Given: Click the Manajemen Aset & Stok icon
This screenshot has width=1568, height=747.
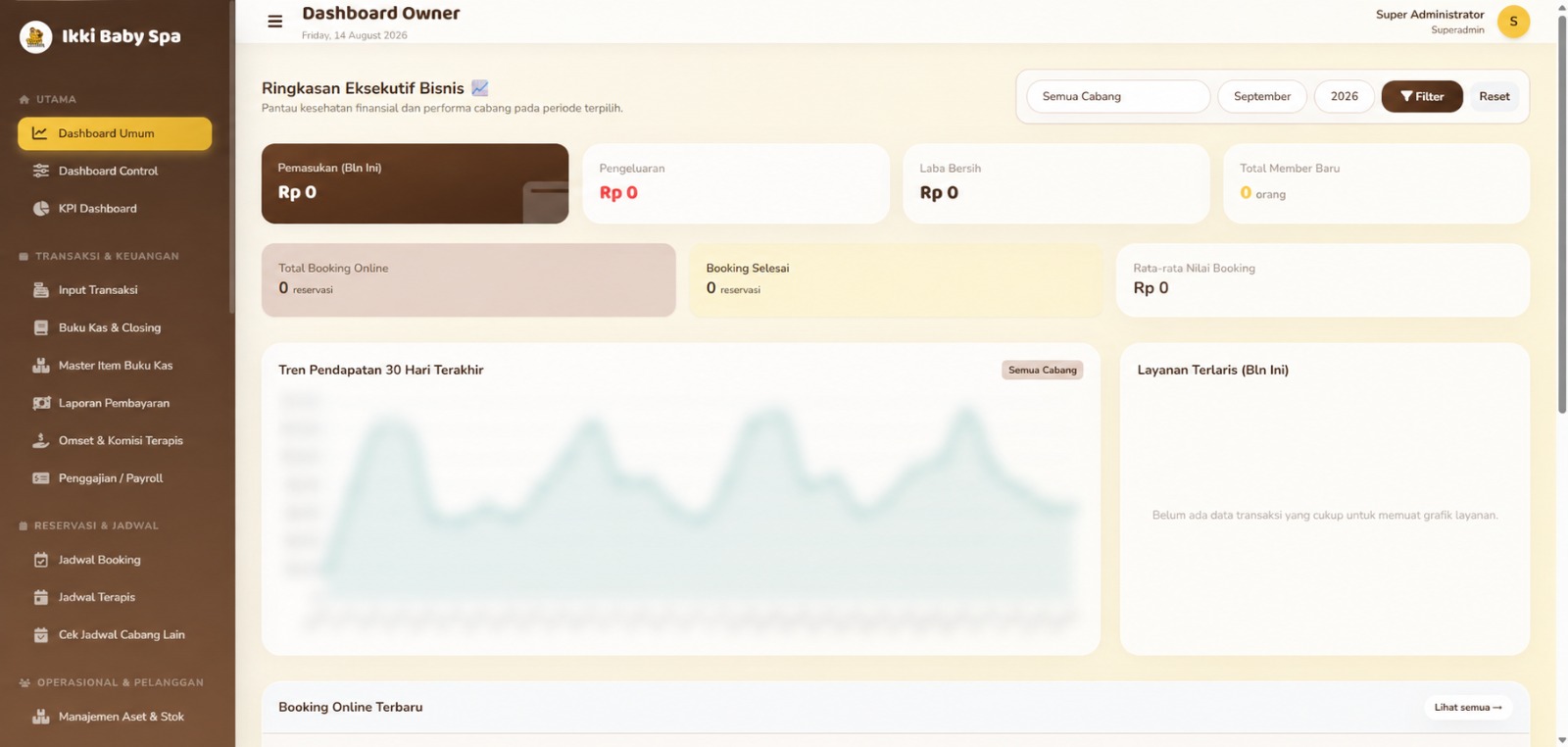Looking at the screenshot, I should point(41,717).
